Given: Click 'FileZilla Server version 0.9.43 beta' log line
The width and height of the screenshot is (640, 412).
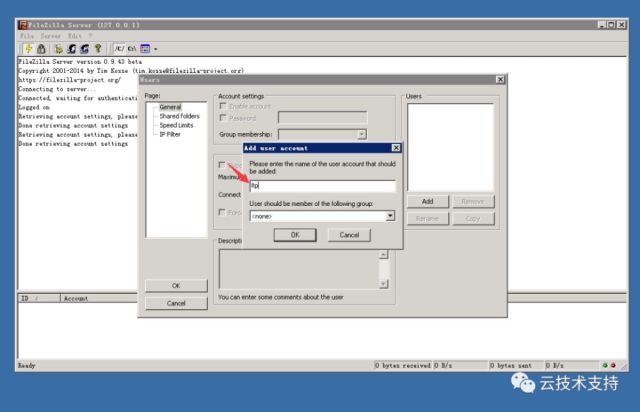Looking at the screenshot, I should pyautogui.click(x=80, y=62).
